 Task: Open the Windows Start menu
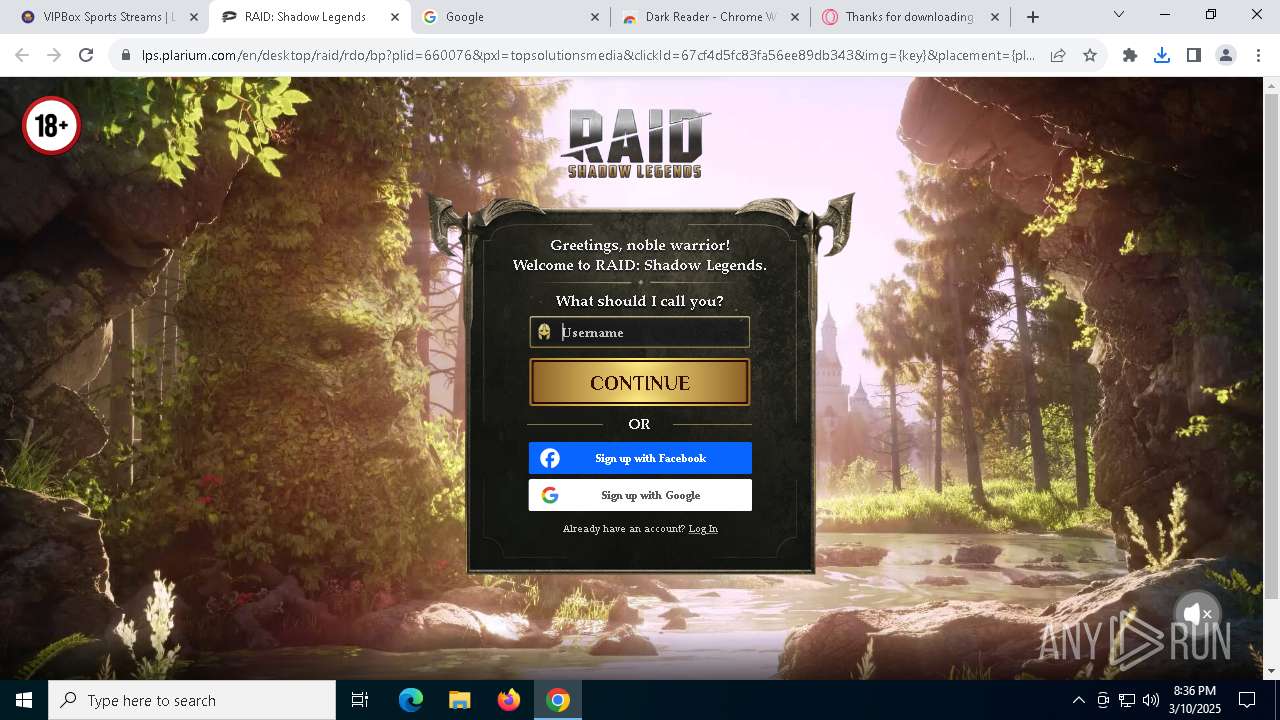pyautogui.click(x=24, y=700)
